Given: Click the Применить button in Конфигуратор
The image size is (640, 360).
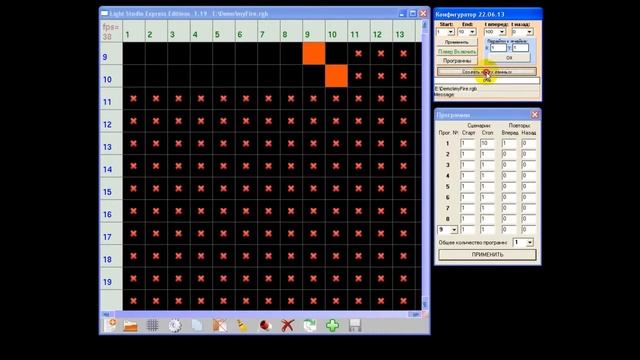Looking at the screenshot, I should [x=457, y=42].
